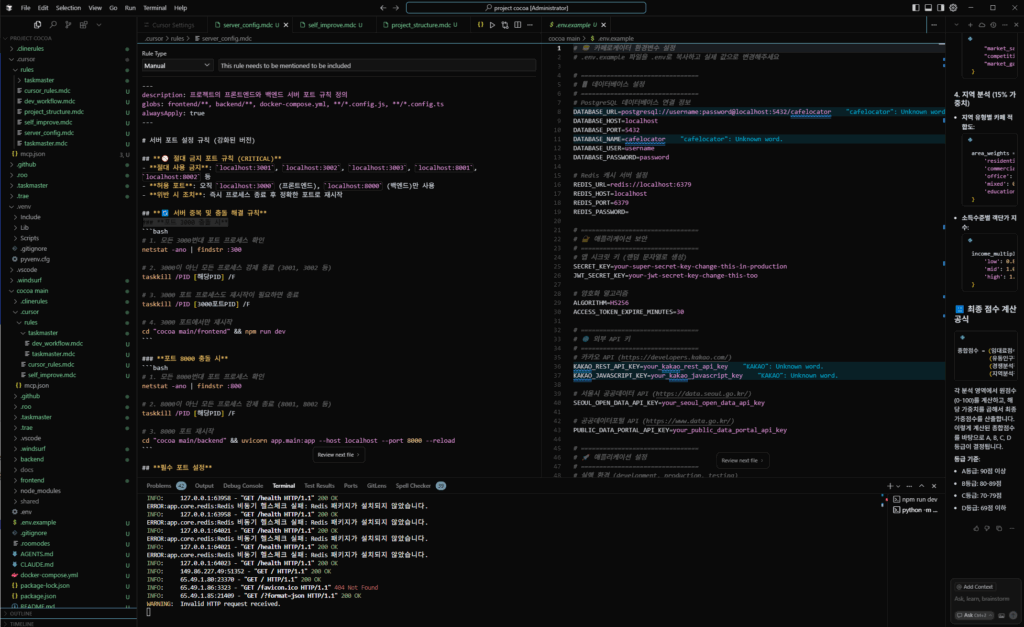Create a new terminal with plus icon

(889, 486)
